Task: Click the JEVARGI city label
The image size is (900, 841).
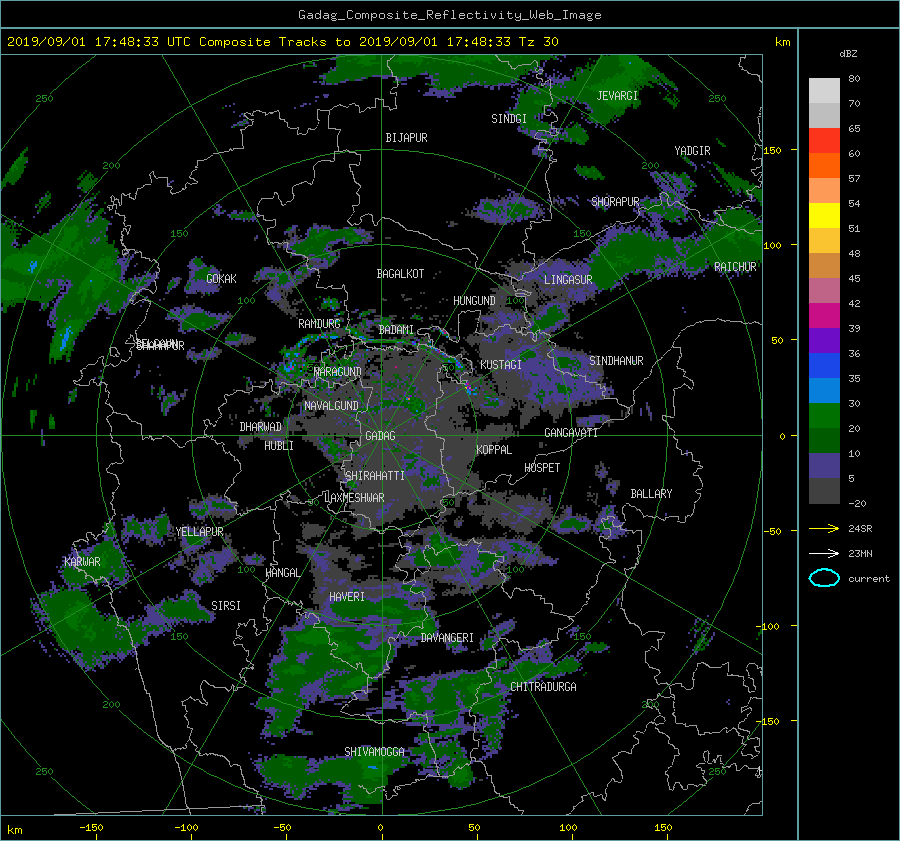Action: [617, 96]
